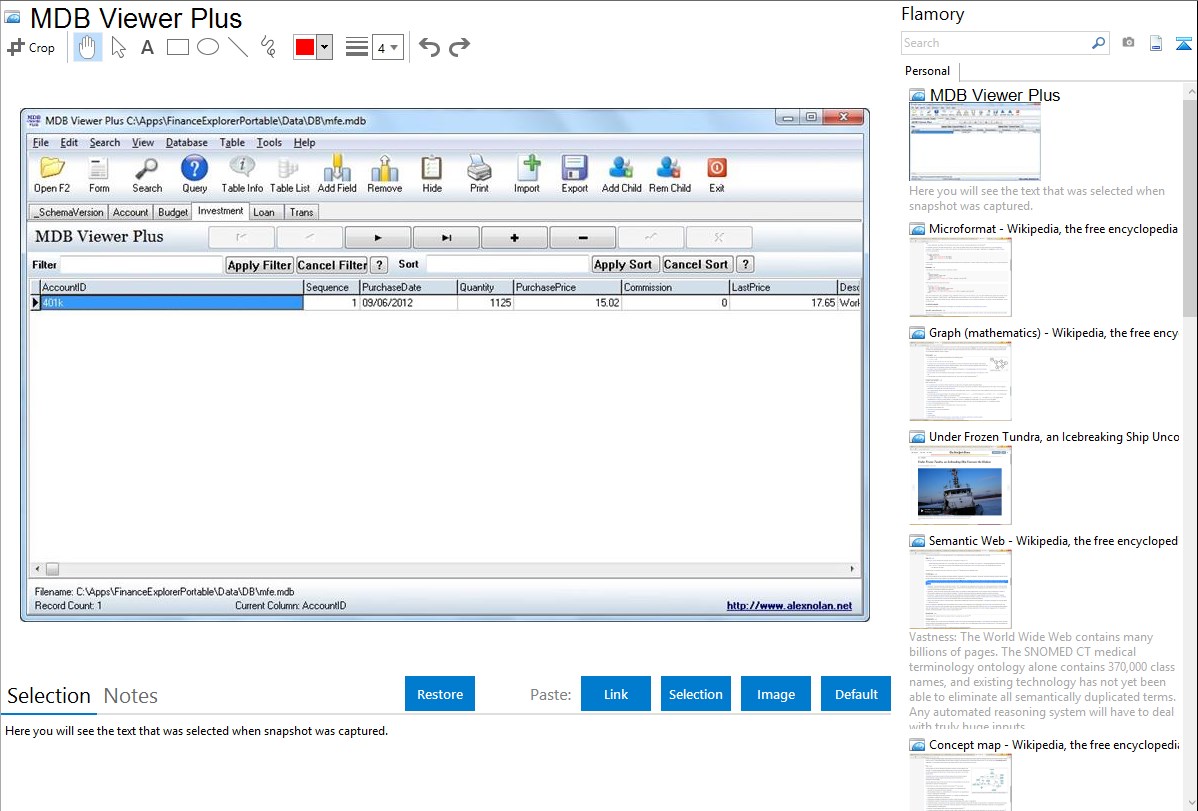Switch to the Loan table tab
The width and height of the screenshot is (1198, 811).
tap(264, 212)
